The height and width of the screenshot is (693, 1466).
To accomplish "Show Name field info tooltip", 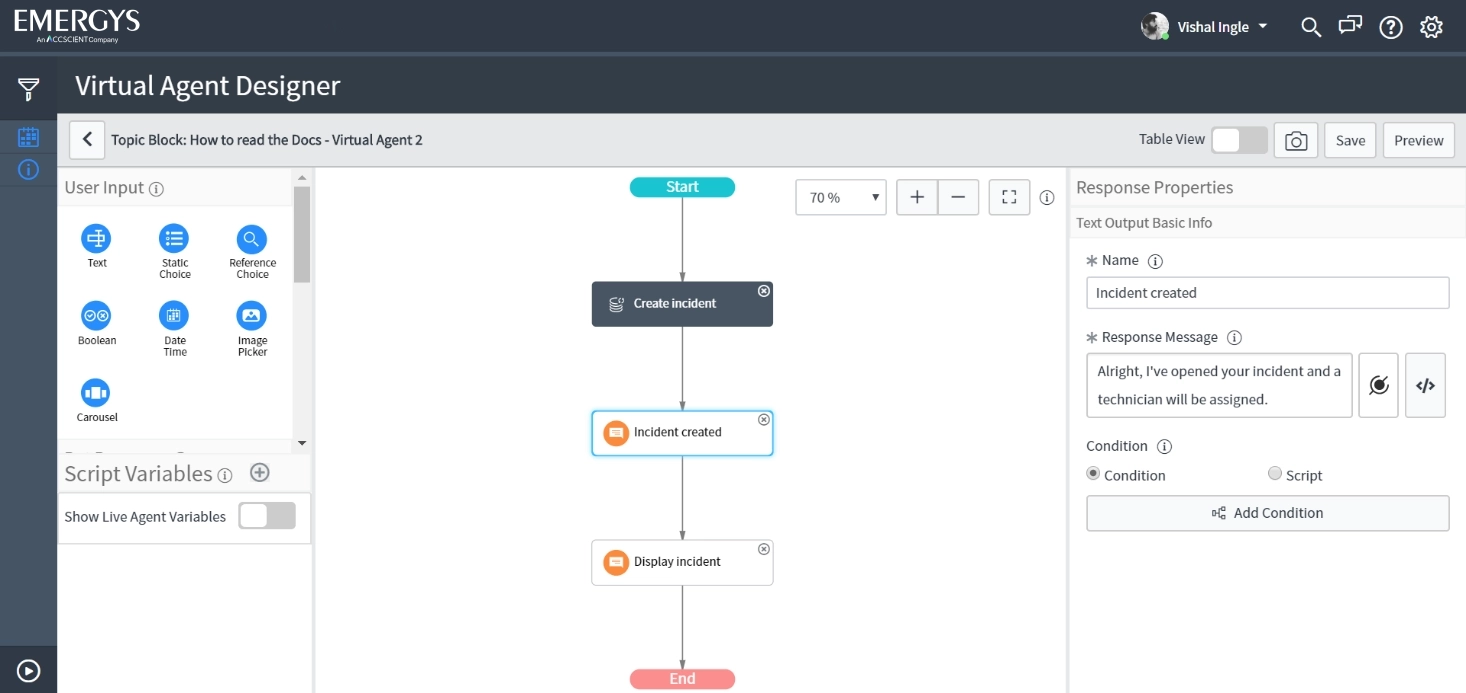I will (1155, 261).
